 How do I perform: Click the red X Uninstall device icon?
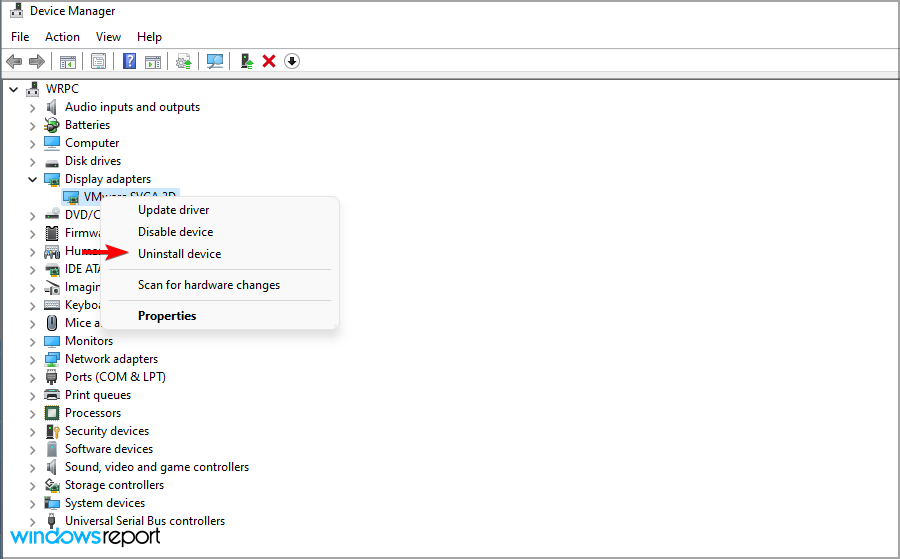pos(269,61)
